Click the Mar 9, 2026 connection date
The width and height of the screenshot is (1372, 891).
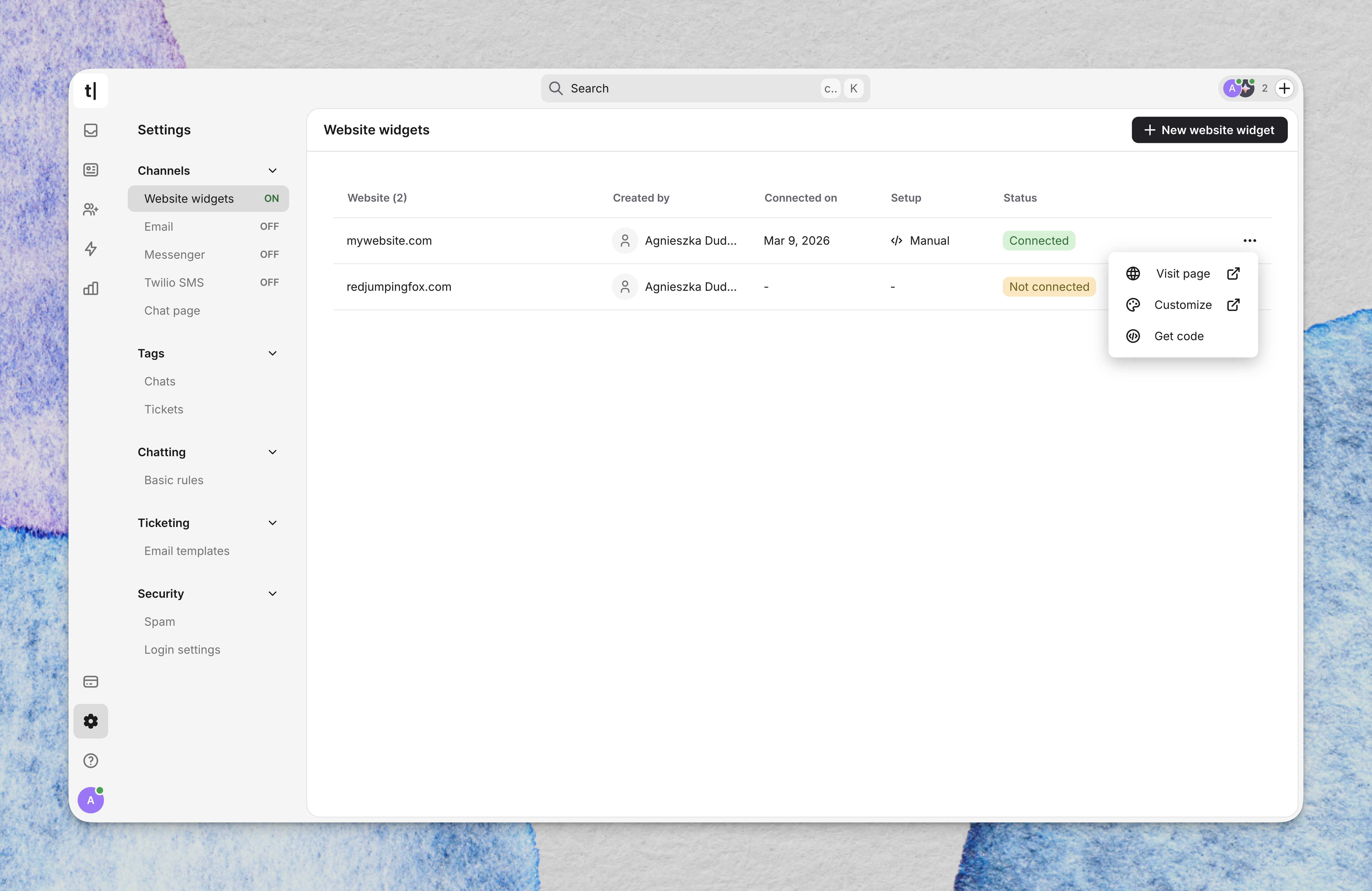pyautogui.click(x=797, y=241)
